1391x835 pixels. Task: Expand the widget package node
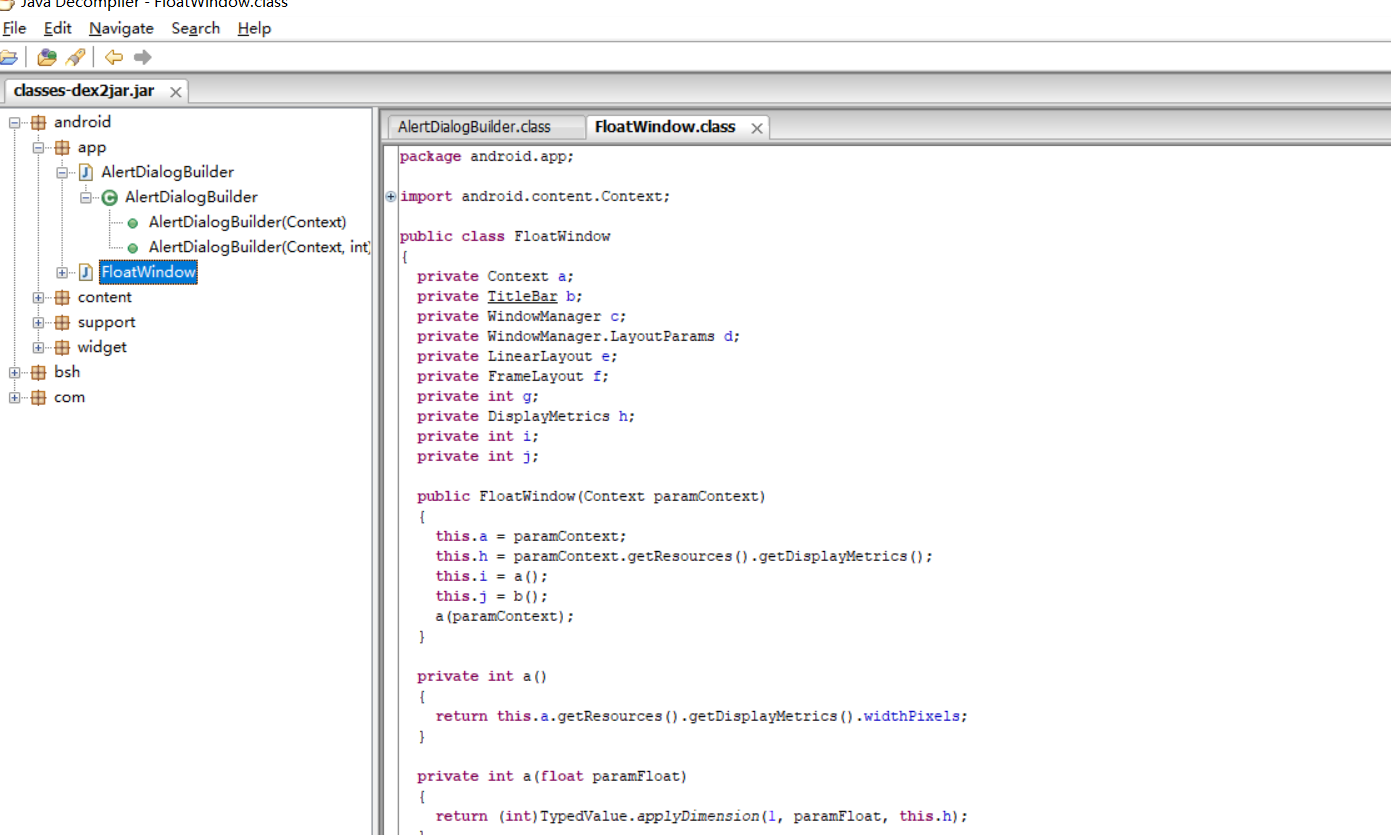coord(38,347)
